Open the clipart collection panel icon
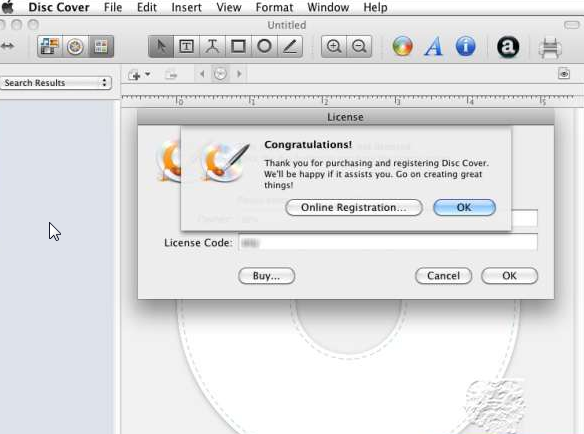This screenshot has width=584, height=434. pyautogui.click(x=101, y=47)
